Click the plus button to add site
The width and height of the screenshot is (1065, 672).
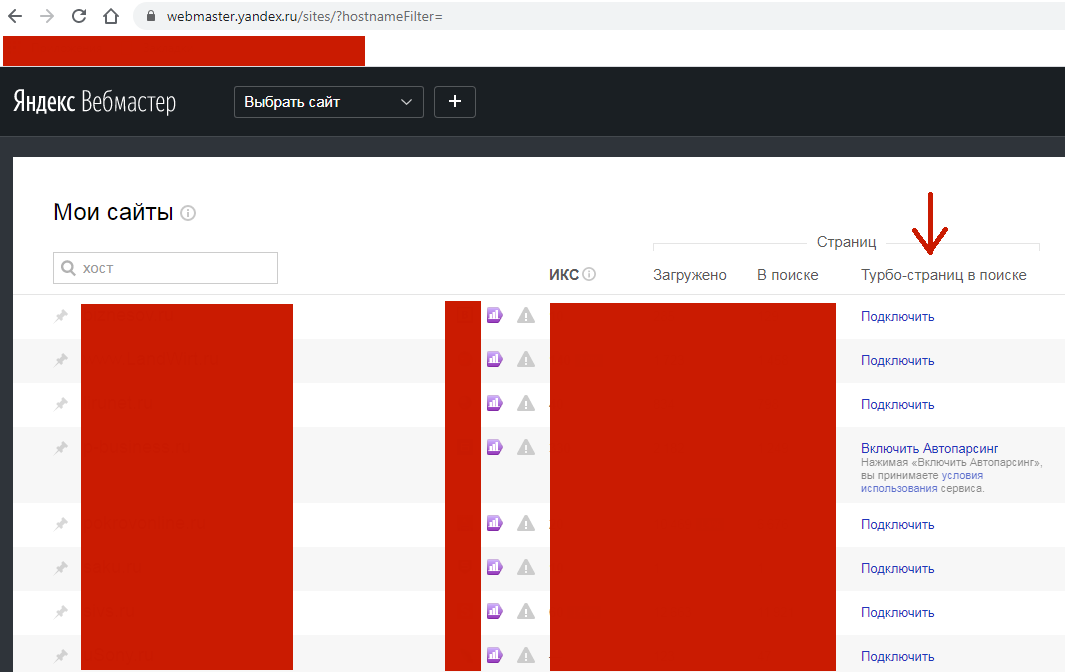455,102
